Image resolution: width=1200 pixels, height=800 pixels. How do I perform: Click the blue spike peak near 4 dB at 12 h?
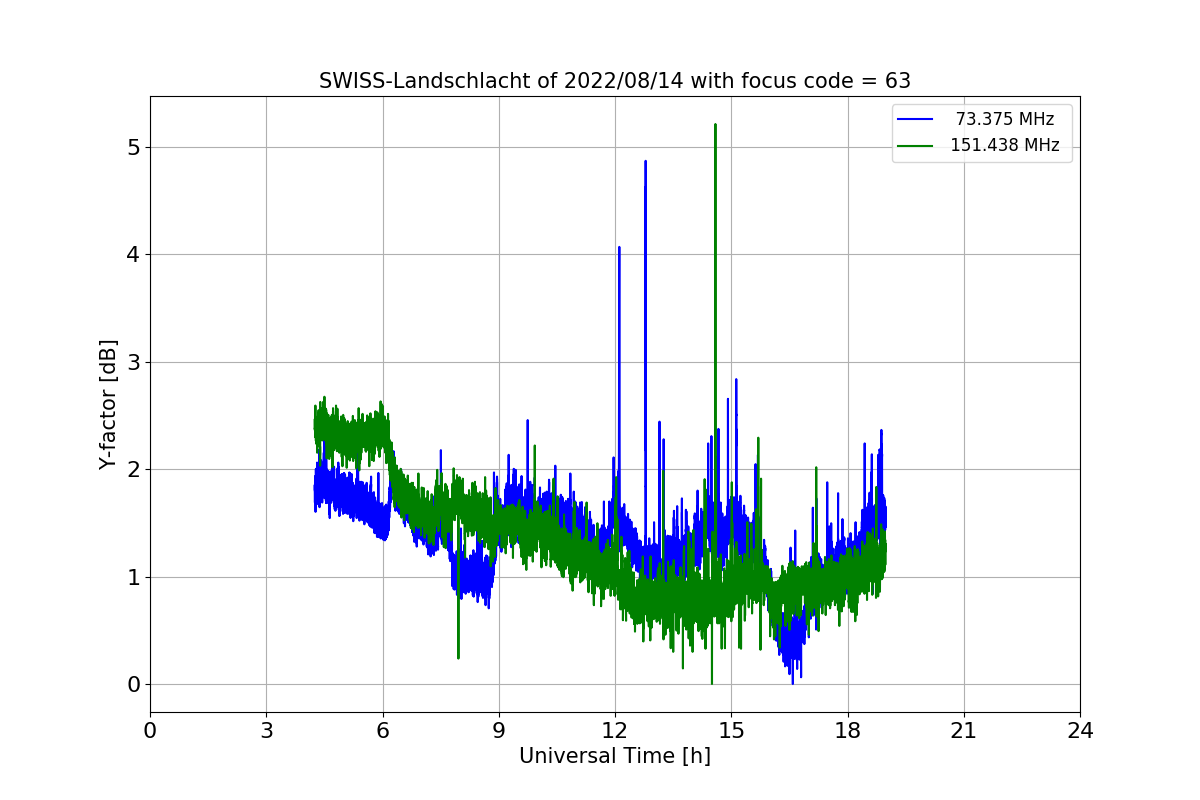619,248
